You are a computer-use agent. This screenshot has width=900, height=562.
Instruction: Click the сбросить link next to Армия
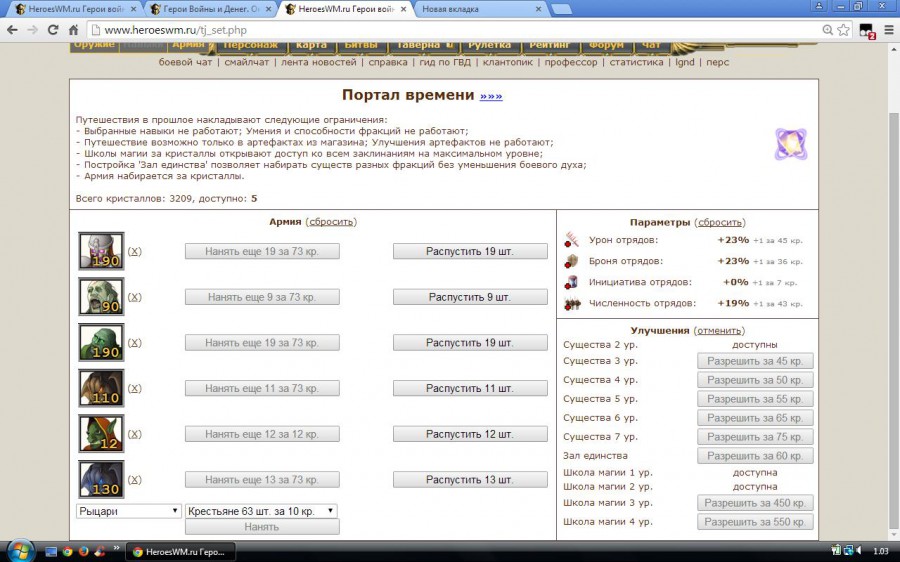[331, 222]
